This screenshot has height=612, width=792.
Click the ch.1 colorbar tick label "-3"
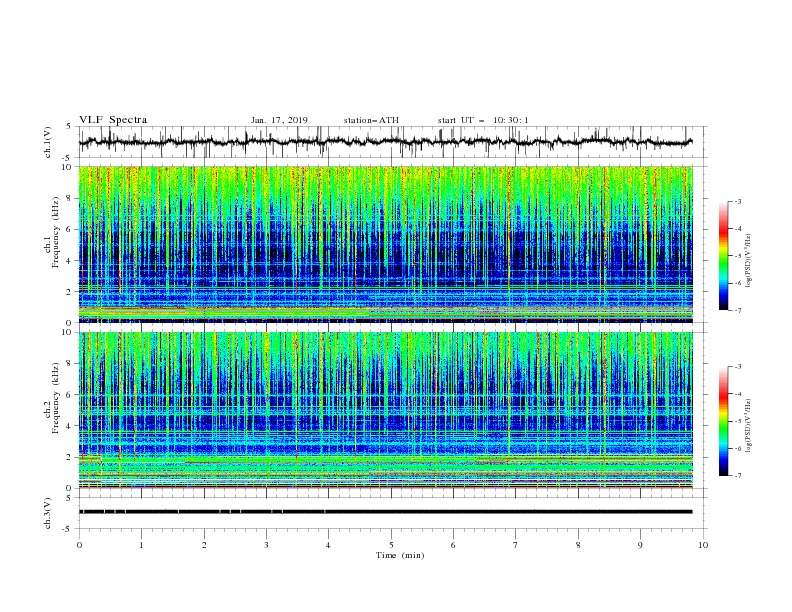(738, 201)
